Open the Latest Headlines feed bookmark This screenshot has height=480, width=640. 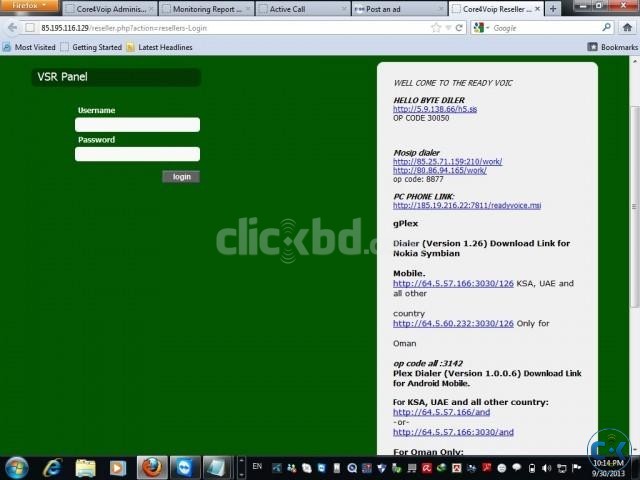pos(159,47)
